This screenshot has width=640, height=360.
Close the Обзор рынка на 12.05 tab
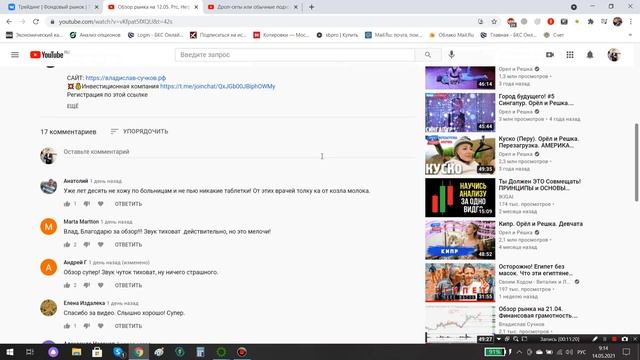[x=196, y=7]
